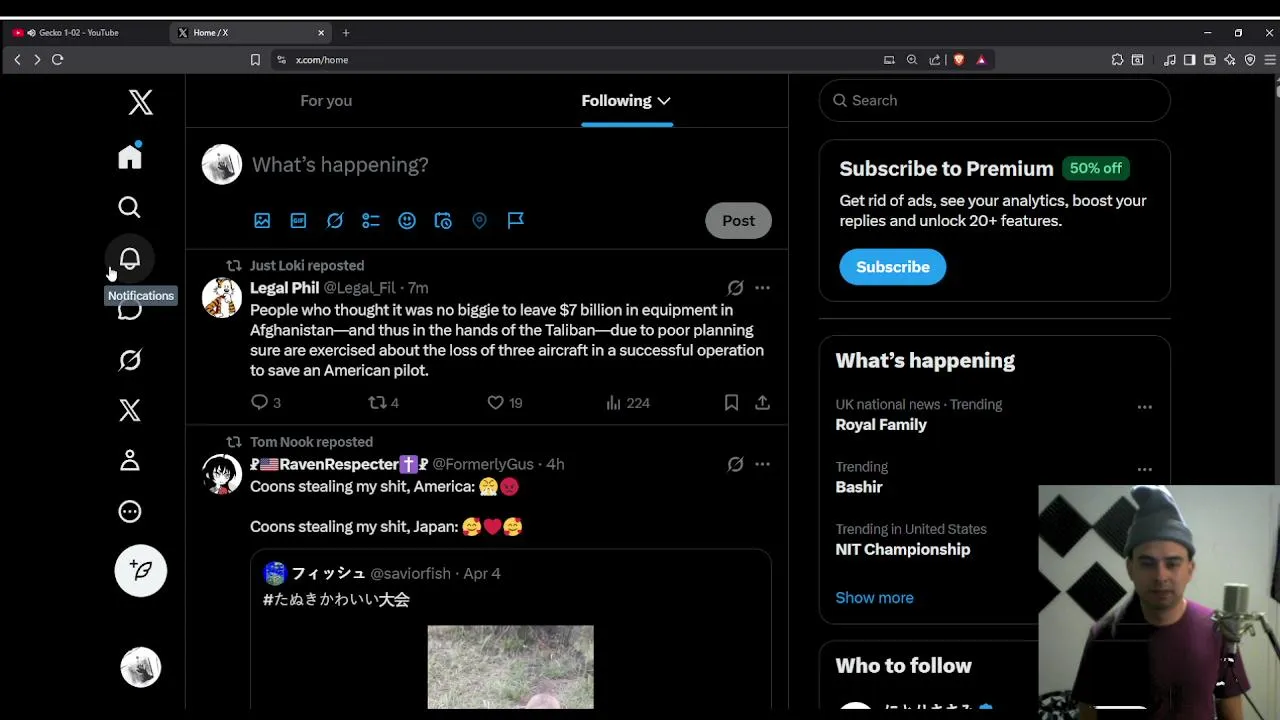The image size is (1280, 720).
Task: Open the emoji picker in composer
Action: [407, 220]
